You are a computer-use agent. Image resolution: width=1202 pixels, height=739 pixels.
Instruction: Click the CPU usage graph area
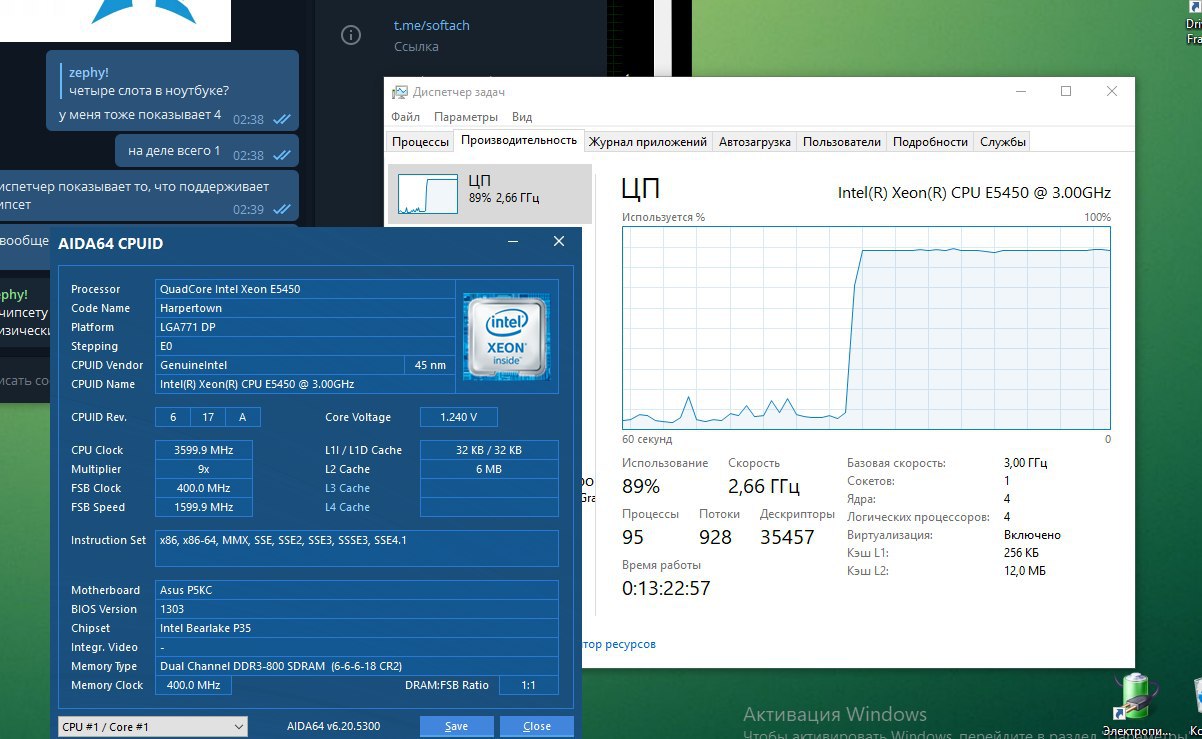[x=866, y=328]
